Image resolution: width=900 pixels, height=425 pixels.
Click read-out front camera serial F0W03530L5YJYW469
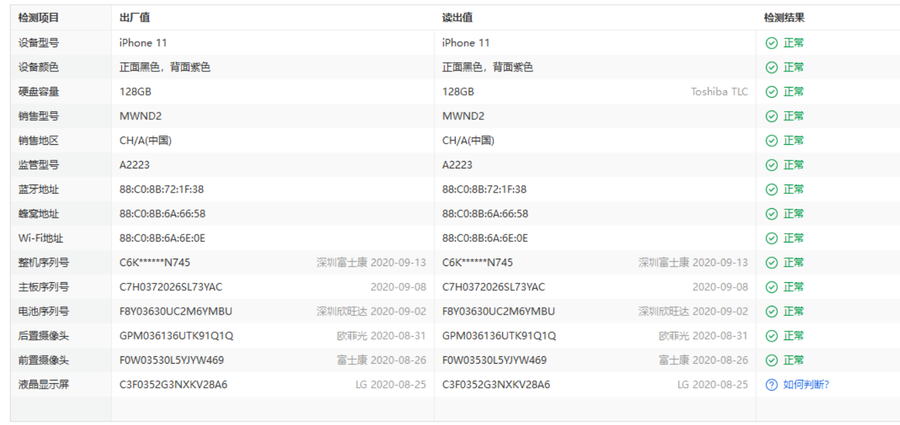click(494, 360)
